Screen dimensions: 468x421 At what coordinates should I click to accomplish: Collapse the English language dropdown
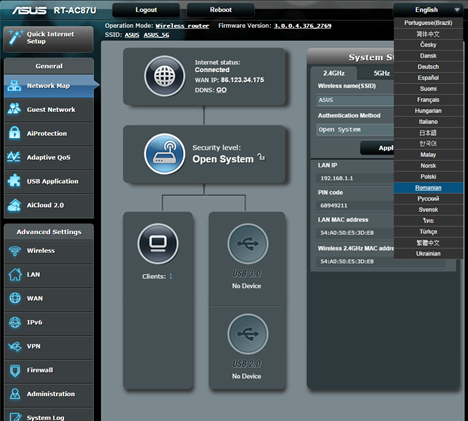tap(428, 10)
